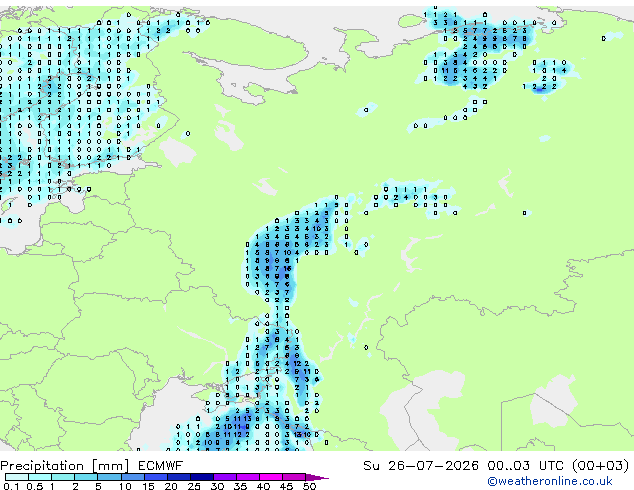Click the '(00+03)' forecast step text
The image size is (634, 490).
pos(601,466)
